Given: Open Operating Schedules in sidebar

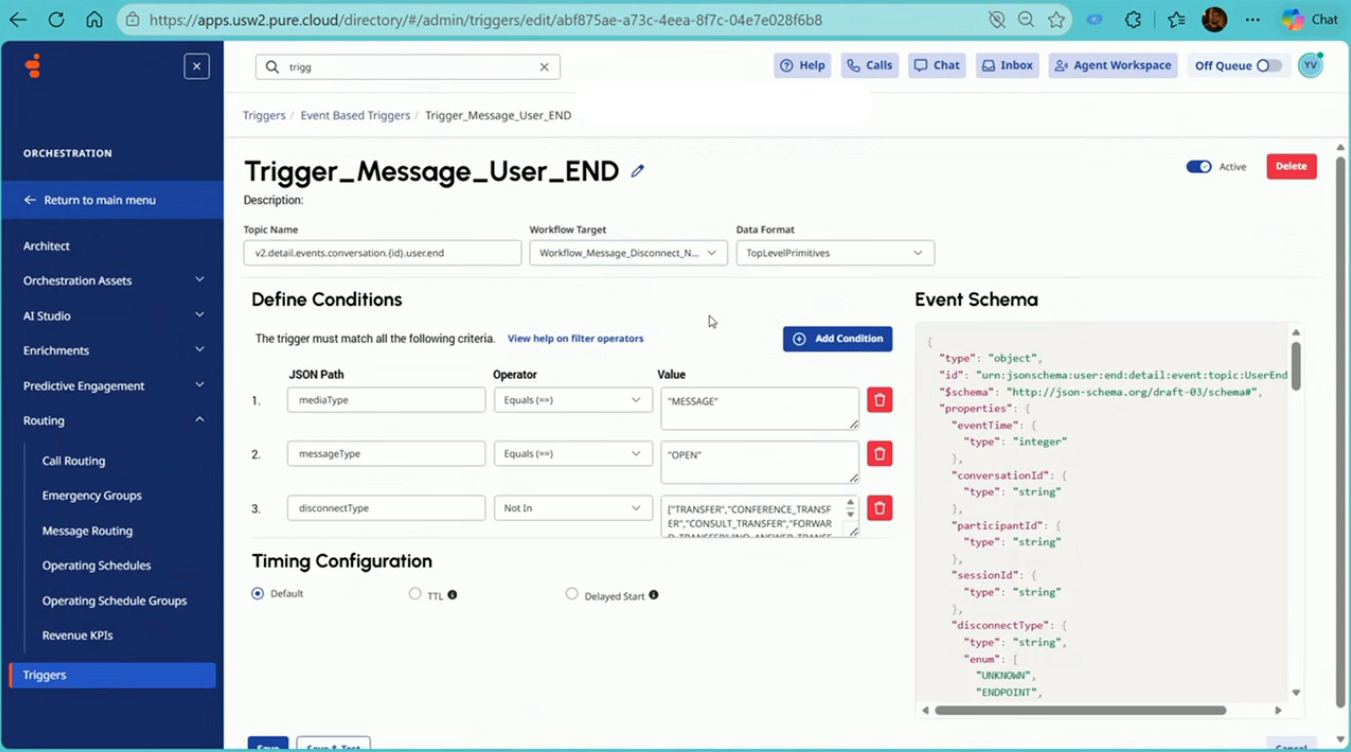Looking at the screenshot, I should (x=96, y=566).
